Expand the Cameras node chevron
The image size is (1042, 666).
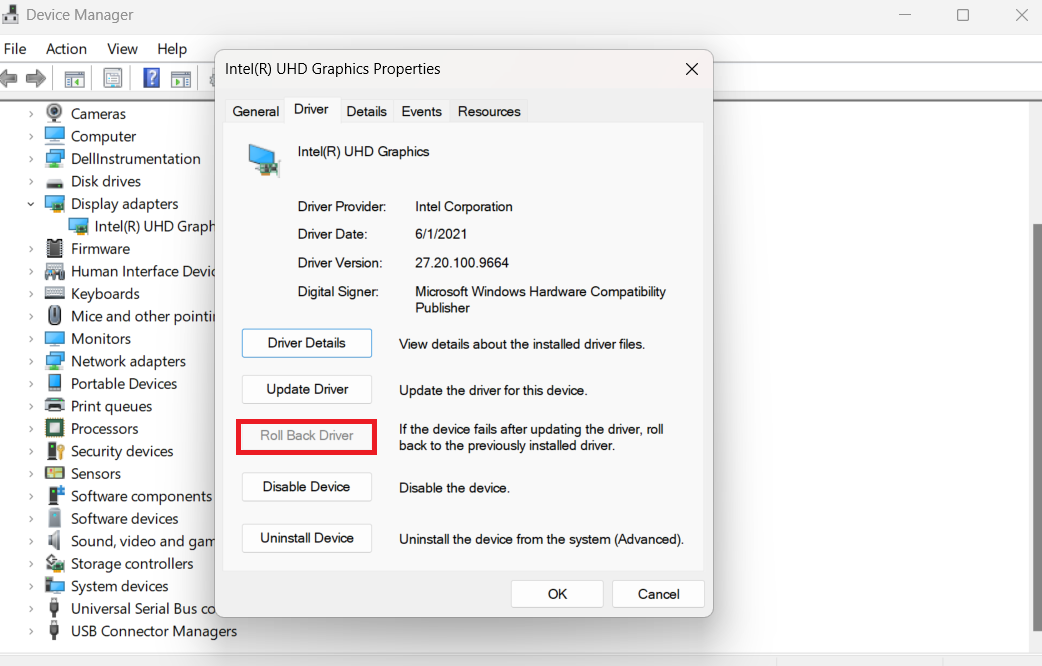tap(31, 114)
